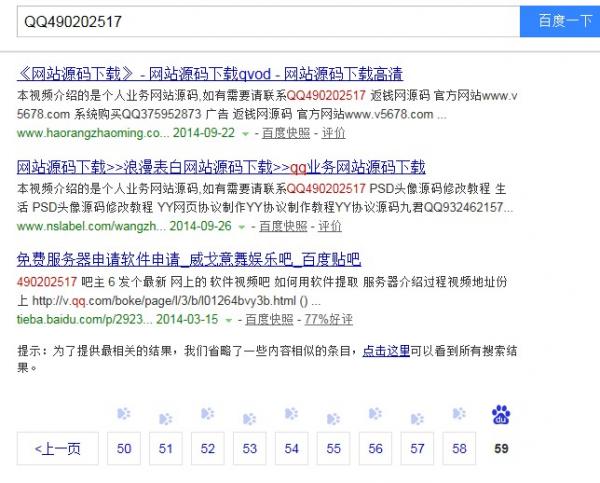
Task: Click the paw icon above page 57
Action: (417, 419)
